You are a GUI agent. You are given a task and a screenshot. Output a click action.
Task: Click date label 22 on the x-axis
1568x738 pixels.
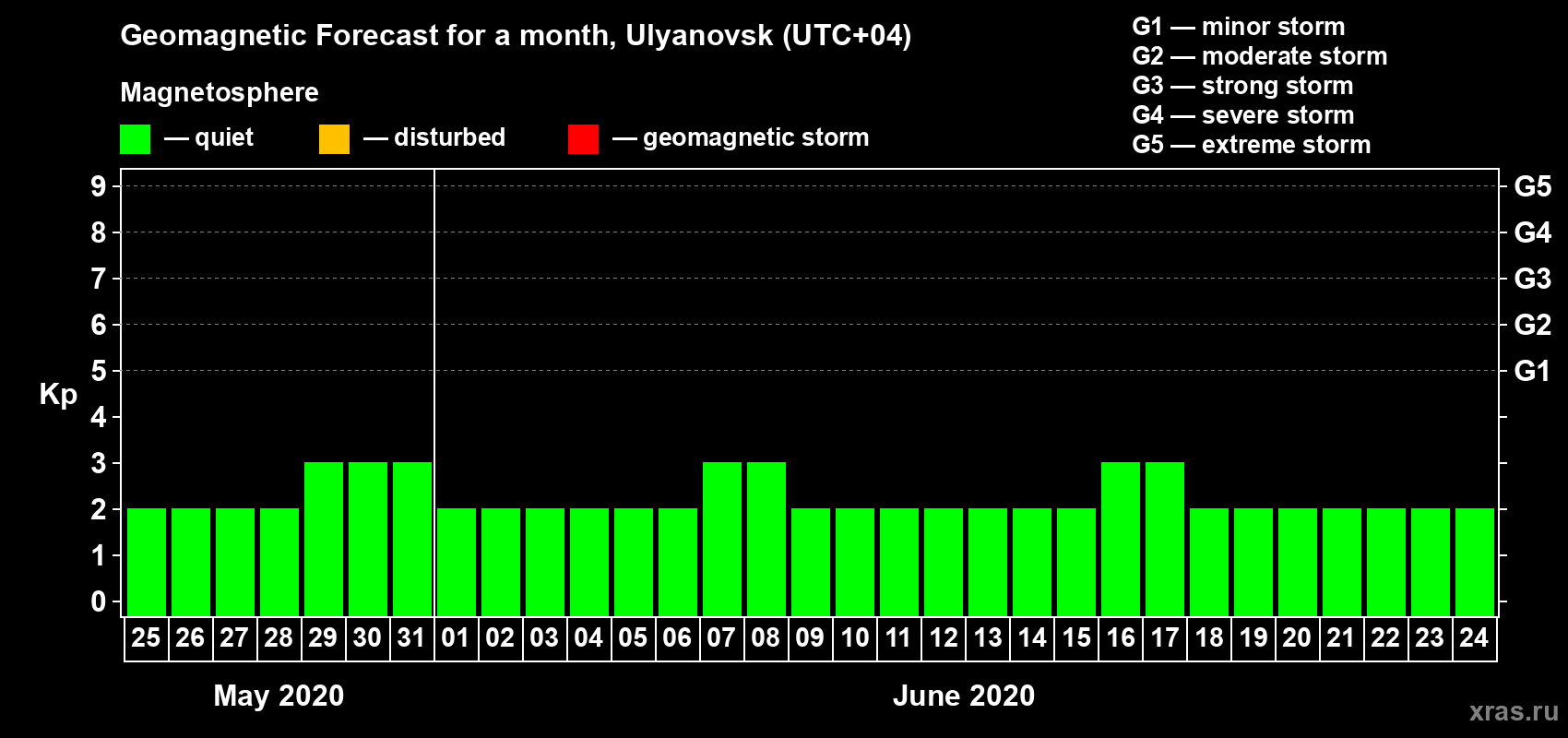click(x=1385, y=637)
